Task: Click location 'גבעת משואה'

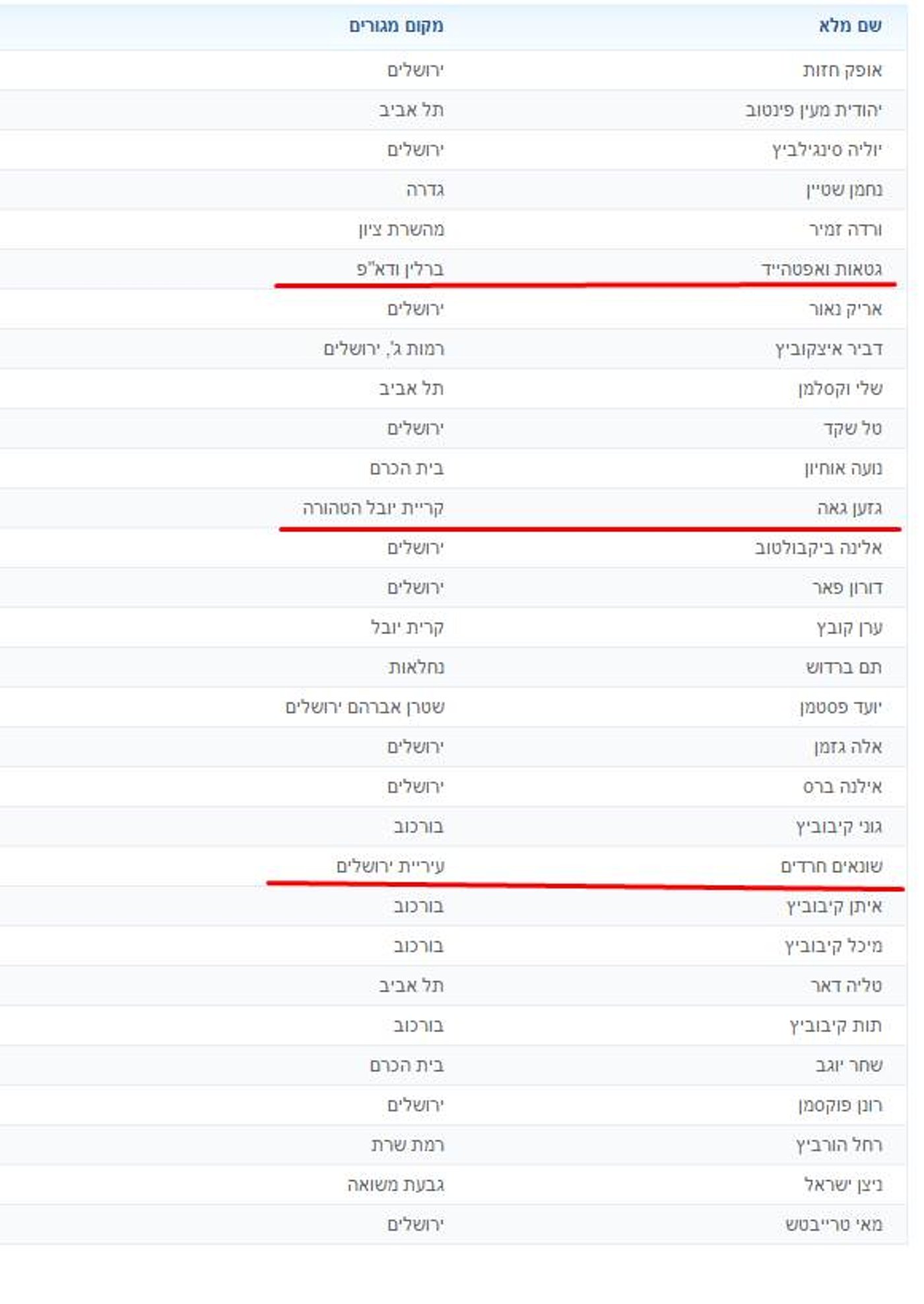Action: tap(395, 1185)
